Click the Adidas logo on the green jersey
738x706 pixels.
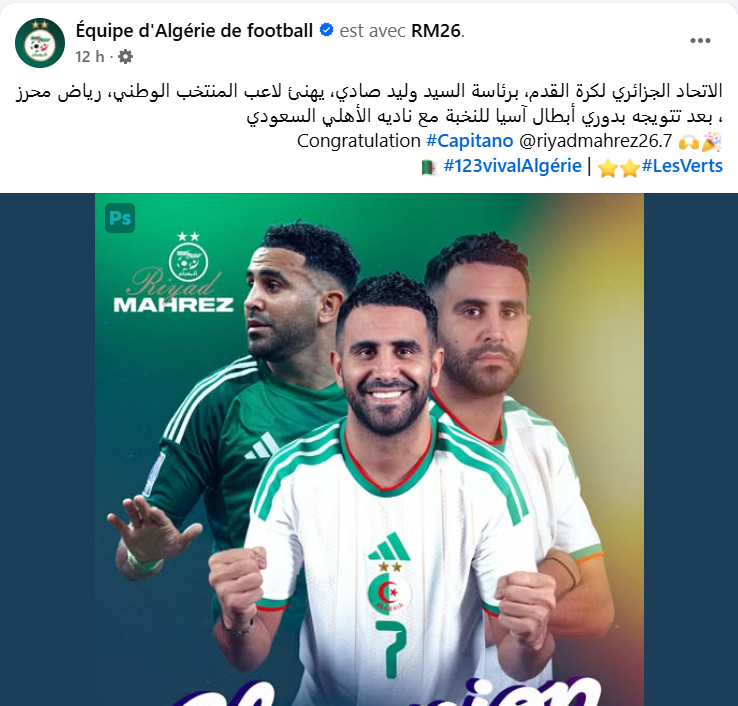[x=262, y=446]
